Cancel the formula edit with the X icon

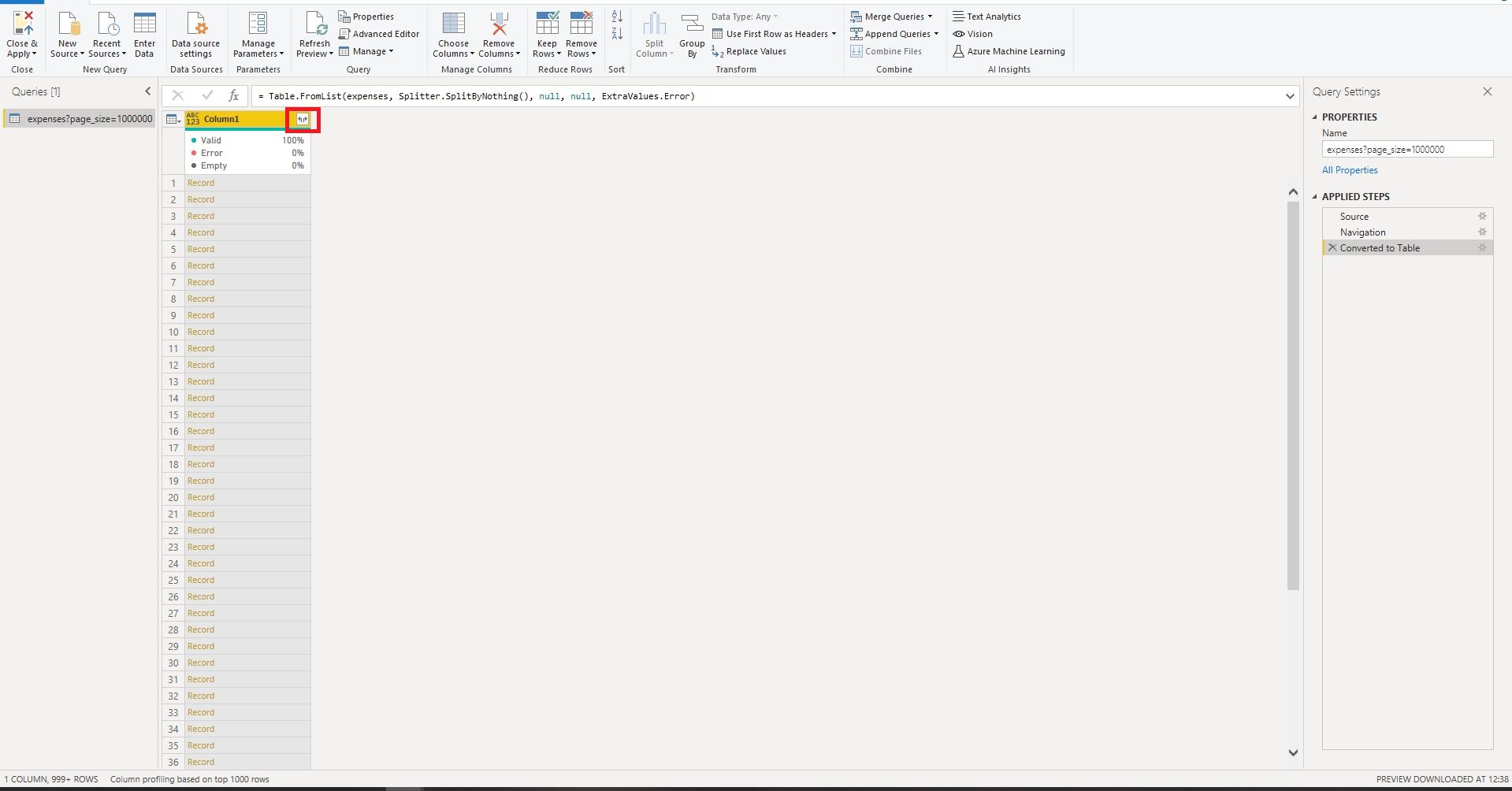tap(178, 95)
